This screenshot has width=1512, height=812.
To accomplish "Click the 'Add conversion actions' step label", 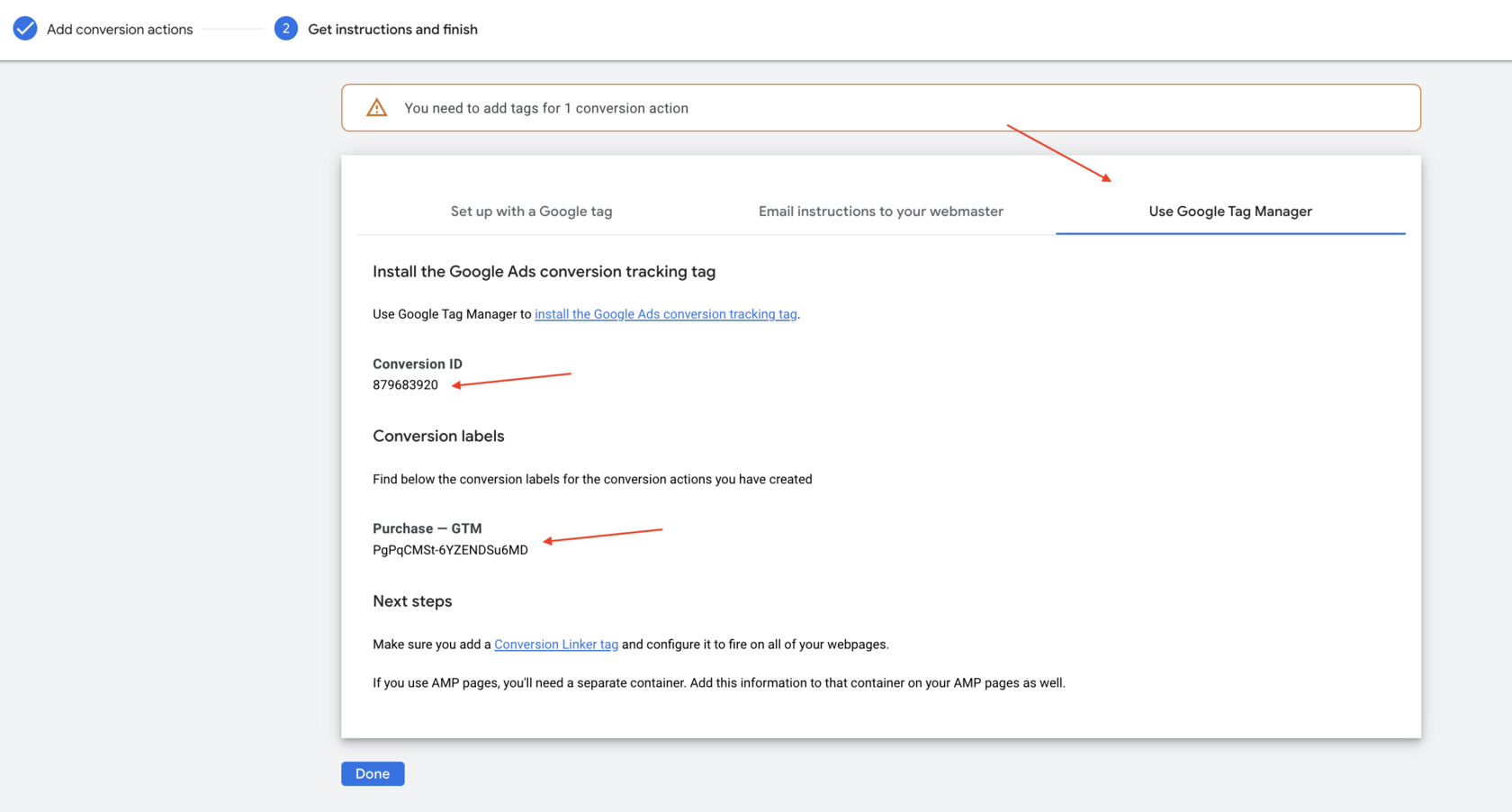I will coord(120,30).
